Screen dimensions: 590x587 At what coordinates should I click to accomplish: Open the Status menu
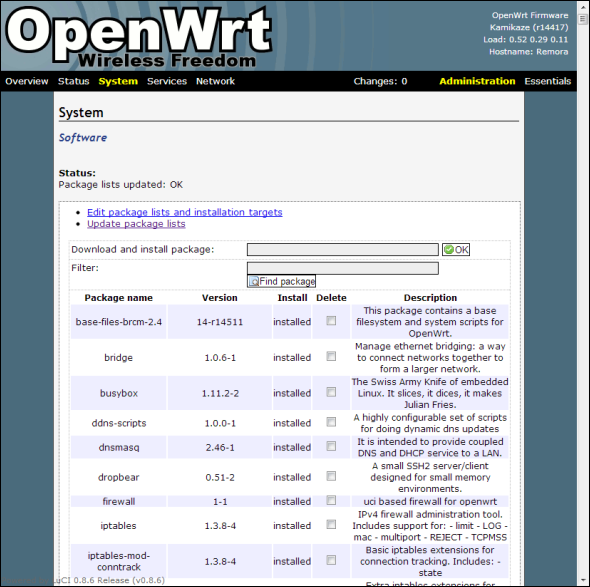coord(73,81)
